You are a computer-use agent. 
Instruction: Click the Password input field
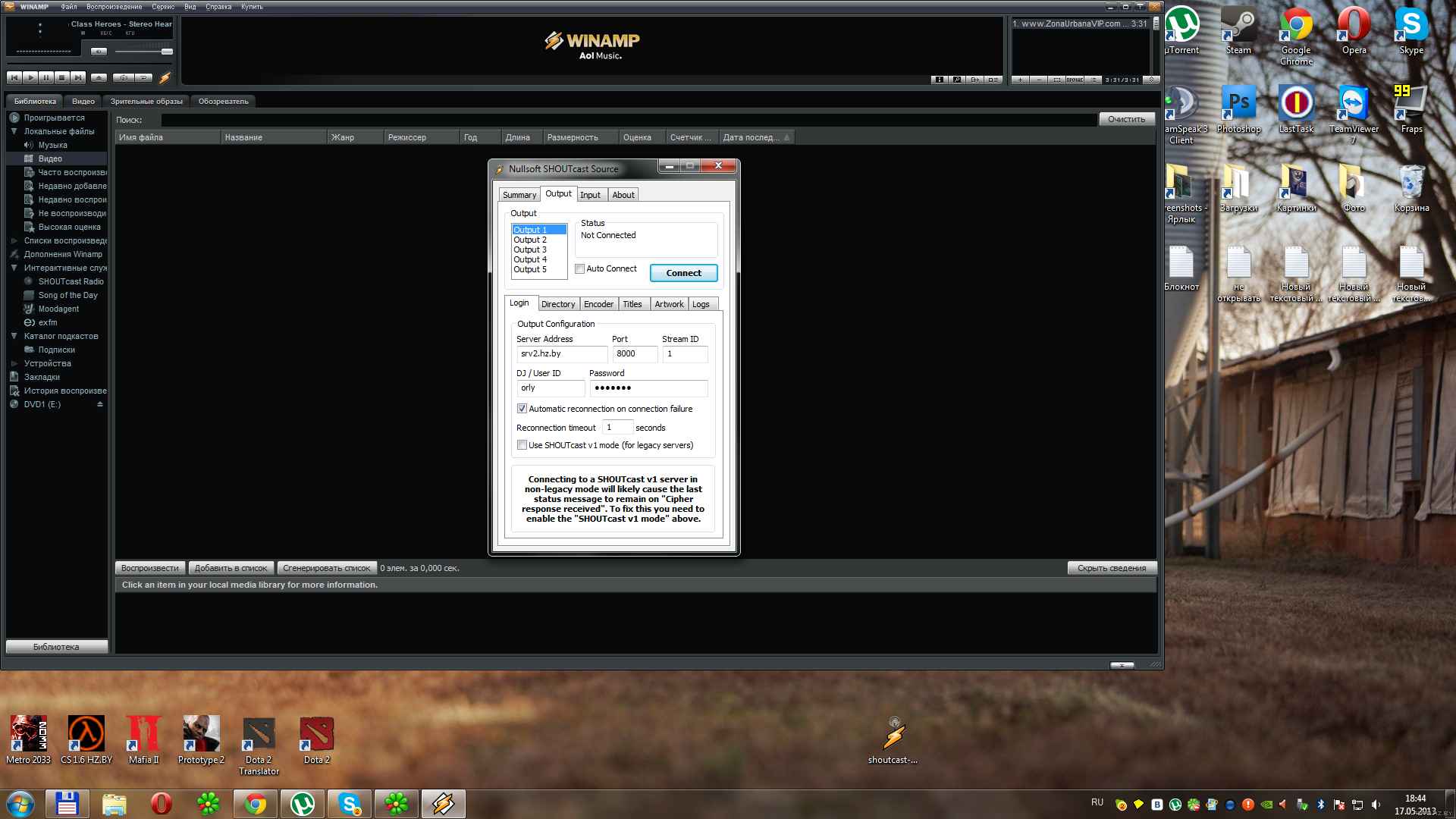point(648,388)
